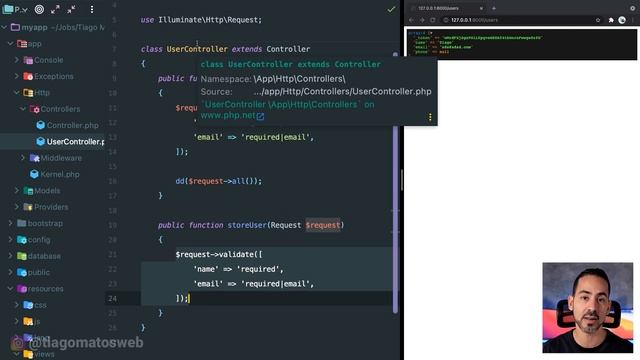
Task: Click the Console folder icon
Action: tap(28, 60)
